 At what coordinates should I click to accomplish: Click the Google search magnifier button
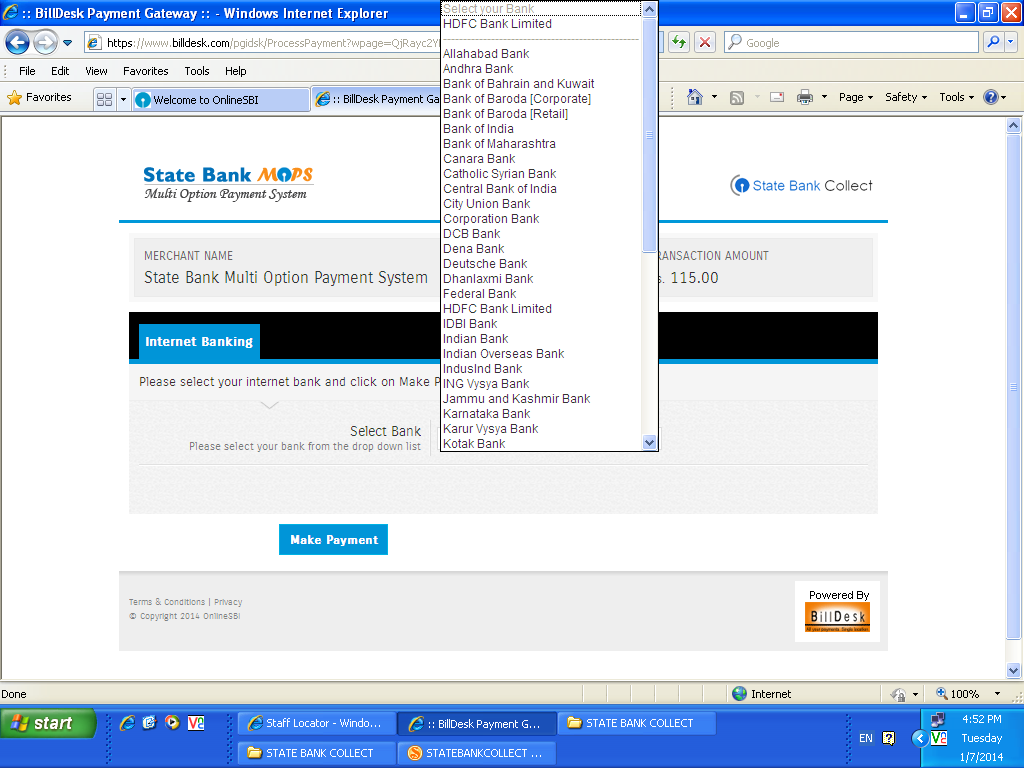point(993,42)
